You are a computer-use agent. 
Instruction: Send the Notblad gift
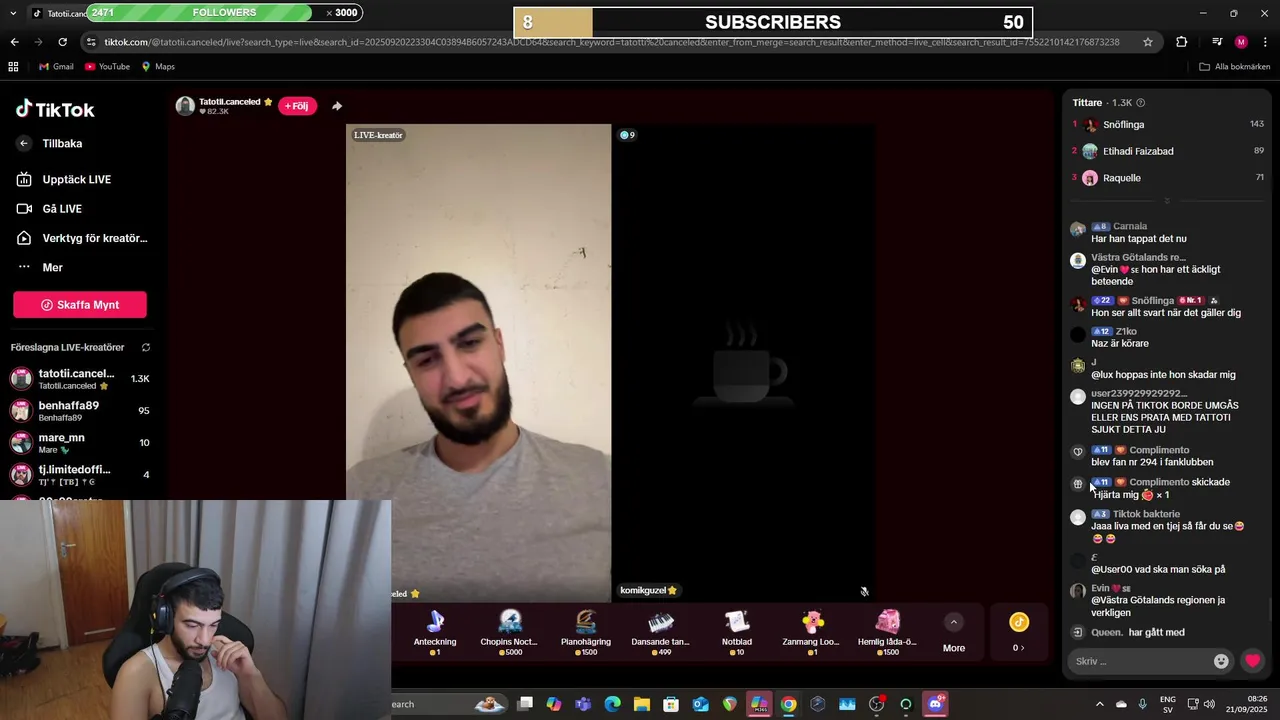737,632
